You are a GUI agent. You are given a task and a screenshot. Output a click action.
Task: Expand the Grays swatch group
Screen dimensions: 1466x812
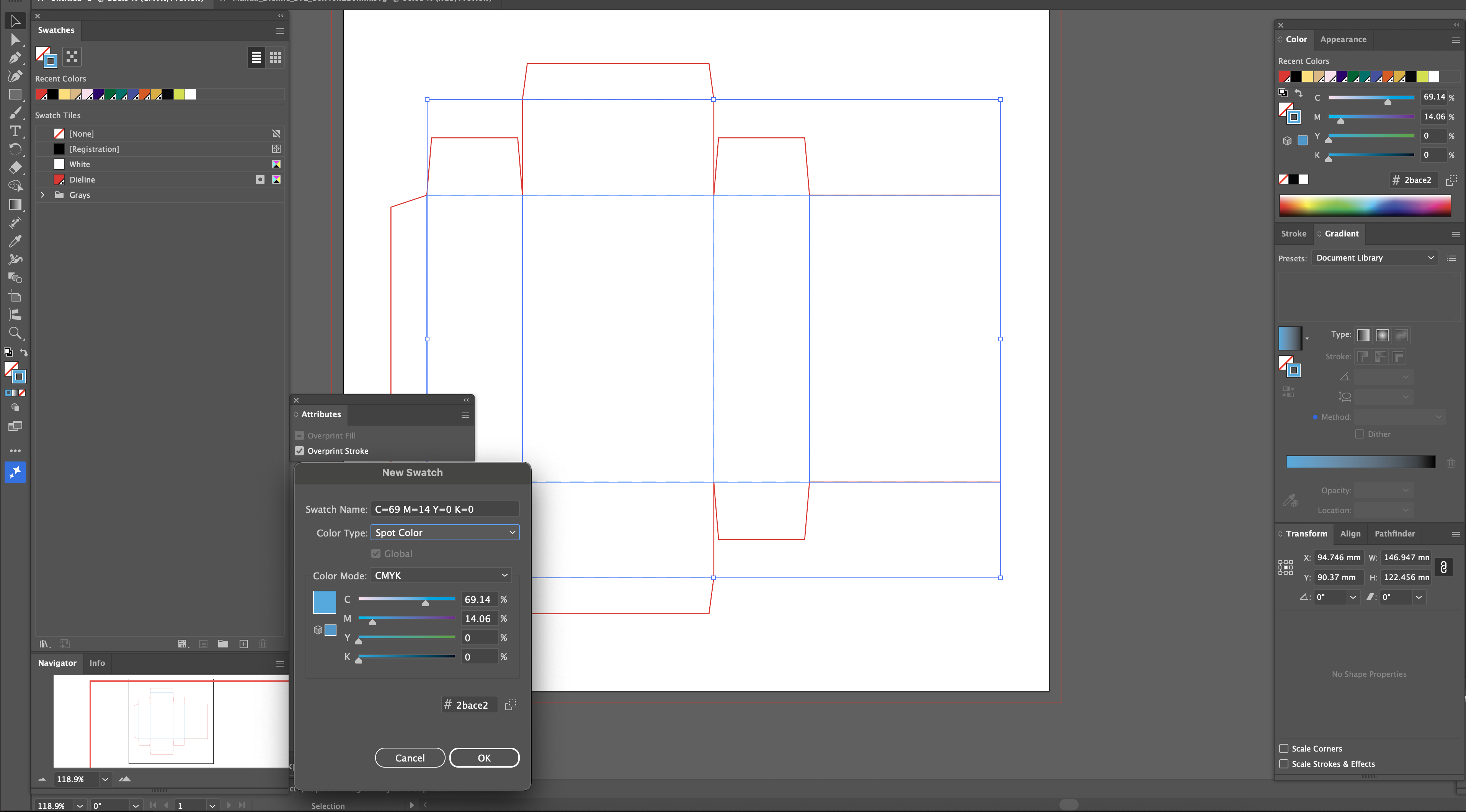[42, 195]
